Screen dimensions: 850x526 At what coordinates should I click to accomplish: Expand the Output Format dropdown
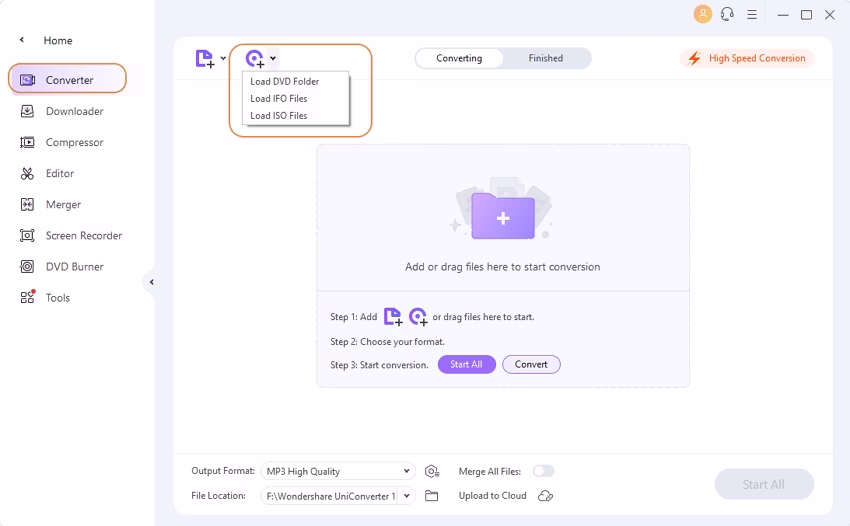(x=407, y=471)
